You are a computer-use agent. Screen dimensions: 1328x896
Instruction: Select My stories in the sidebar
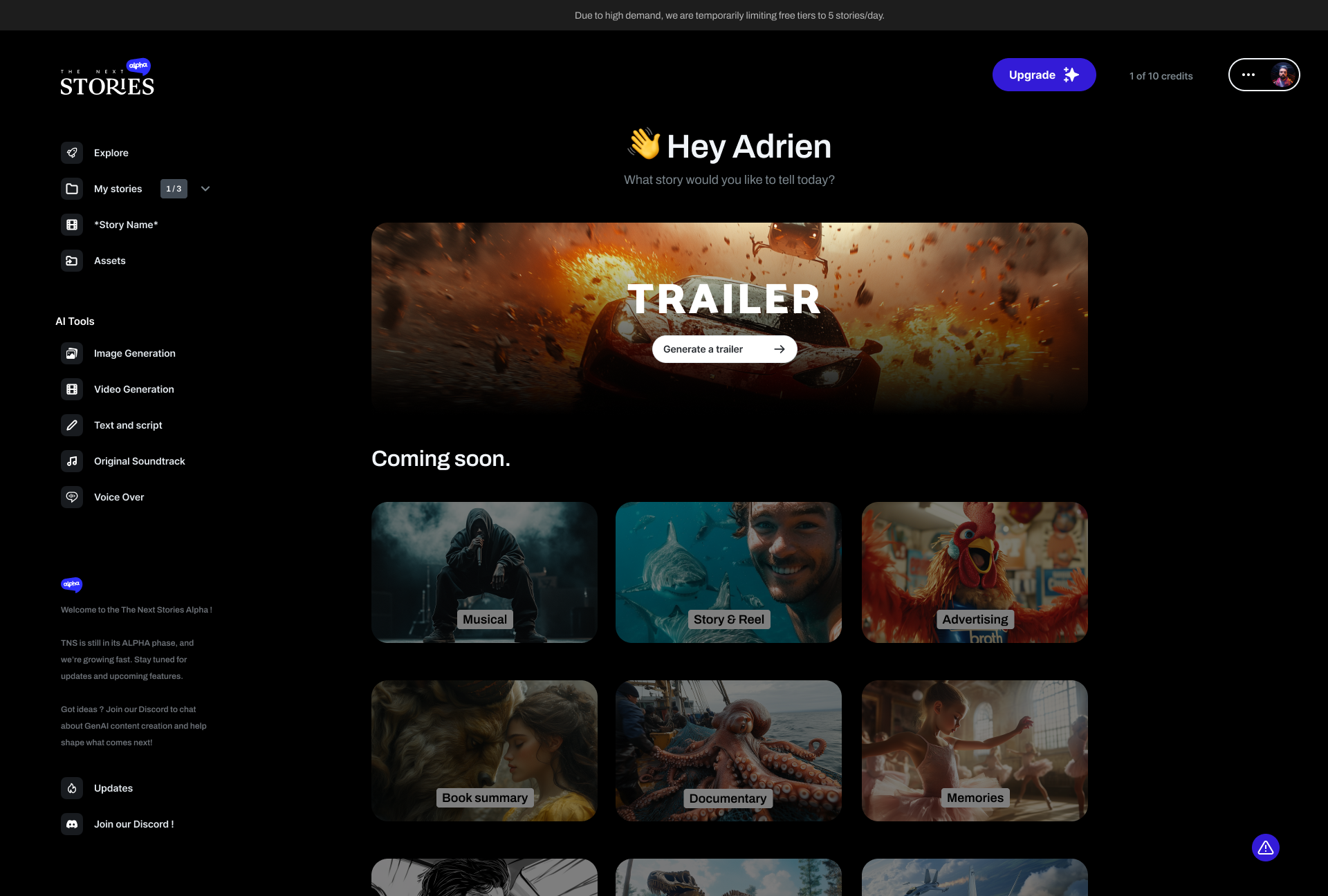[x=118, y=189]
